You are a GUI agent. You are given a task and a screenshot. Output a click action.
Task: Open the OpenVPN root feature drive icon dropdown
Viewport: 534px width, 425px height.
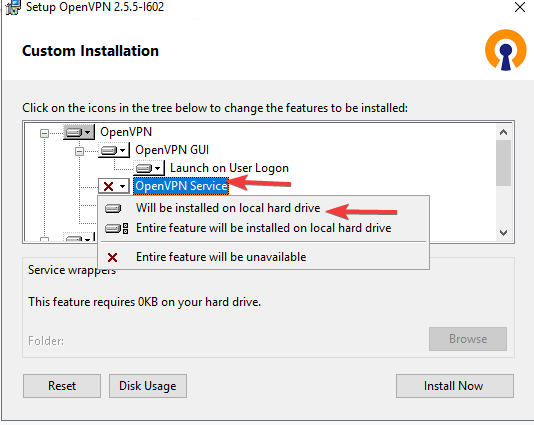point(79,132)
